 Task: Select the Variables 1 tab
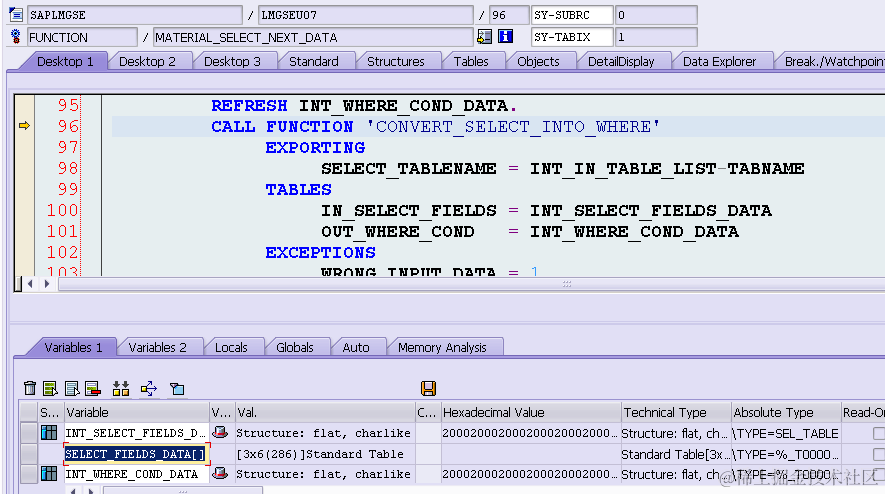pos(73,347)
